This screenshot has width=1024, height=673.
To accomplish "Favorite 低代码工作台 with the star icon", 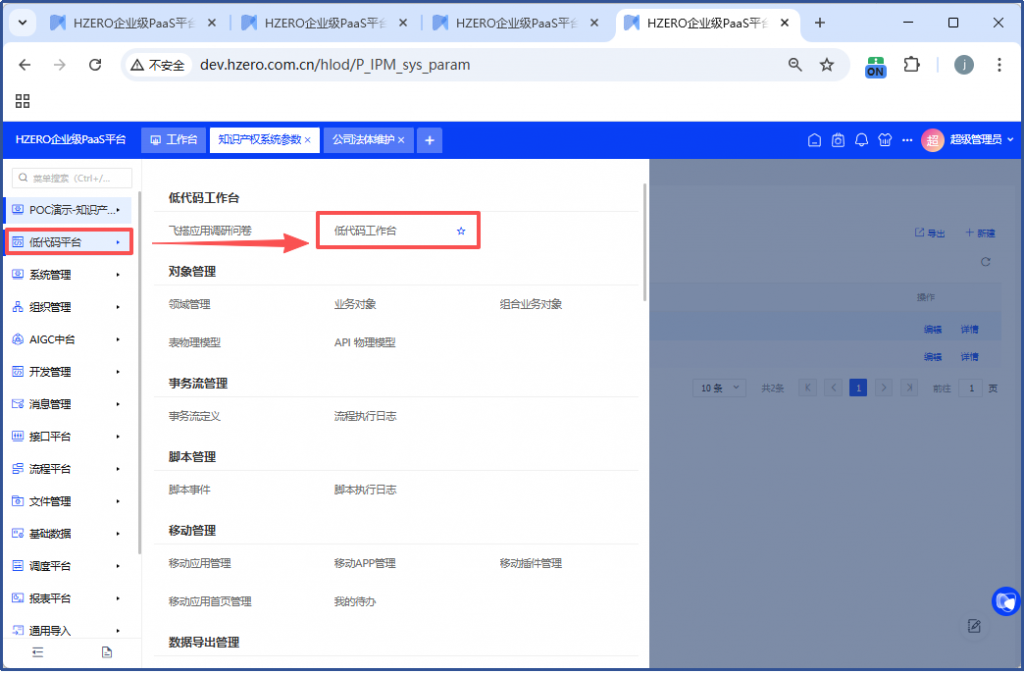I will pyautogui.click(x=461, y=231).
